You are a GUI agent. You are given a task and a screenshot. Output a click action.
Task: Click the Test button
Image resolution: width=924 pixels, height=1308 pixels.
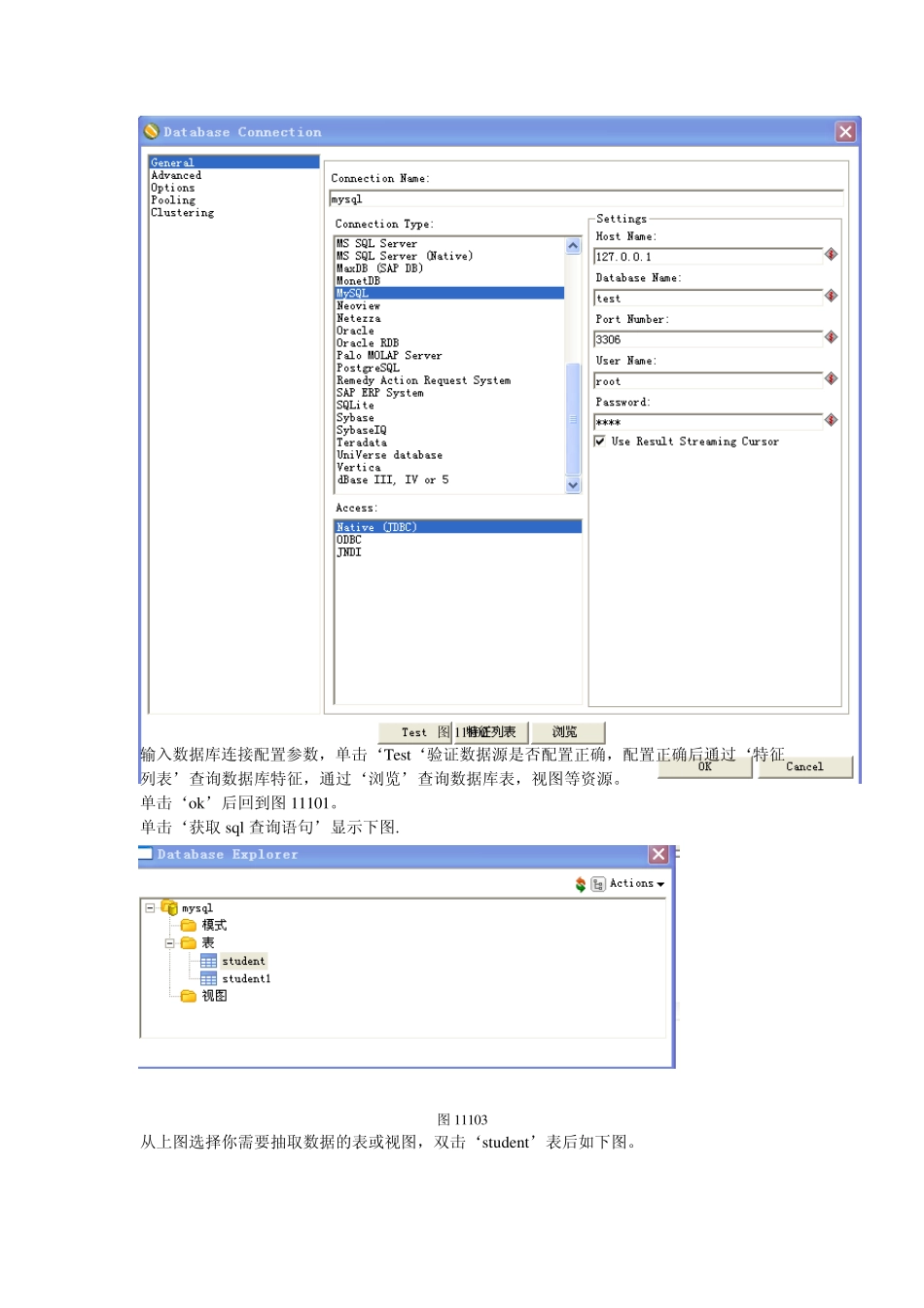pos(414,732)
